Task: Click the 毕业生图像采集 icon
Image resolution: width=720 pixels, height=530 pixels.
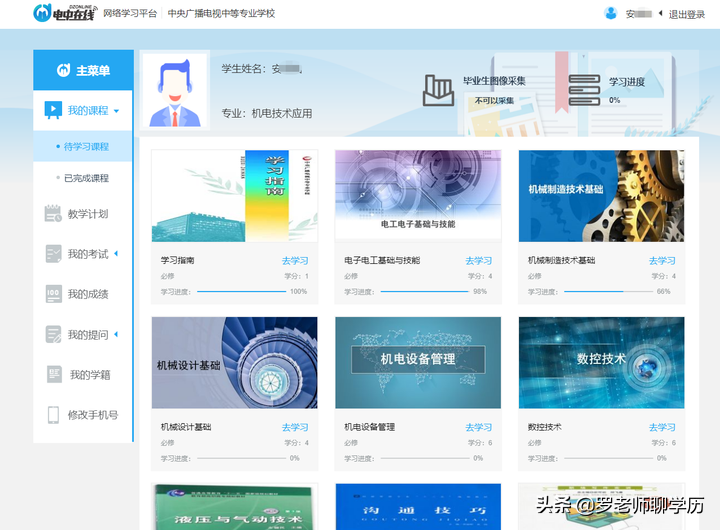Action: (x=439, y=90)
